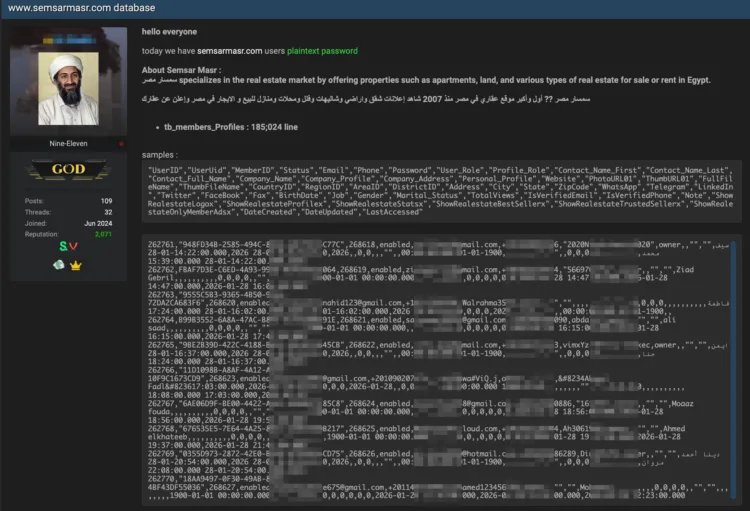
Task: Click the reputation value 2,071
Action: [103, 234]
